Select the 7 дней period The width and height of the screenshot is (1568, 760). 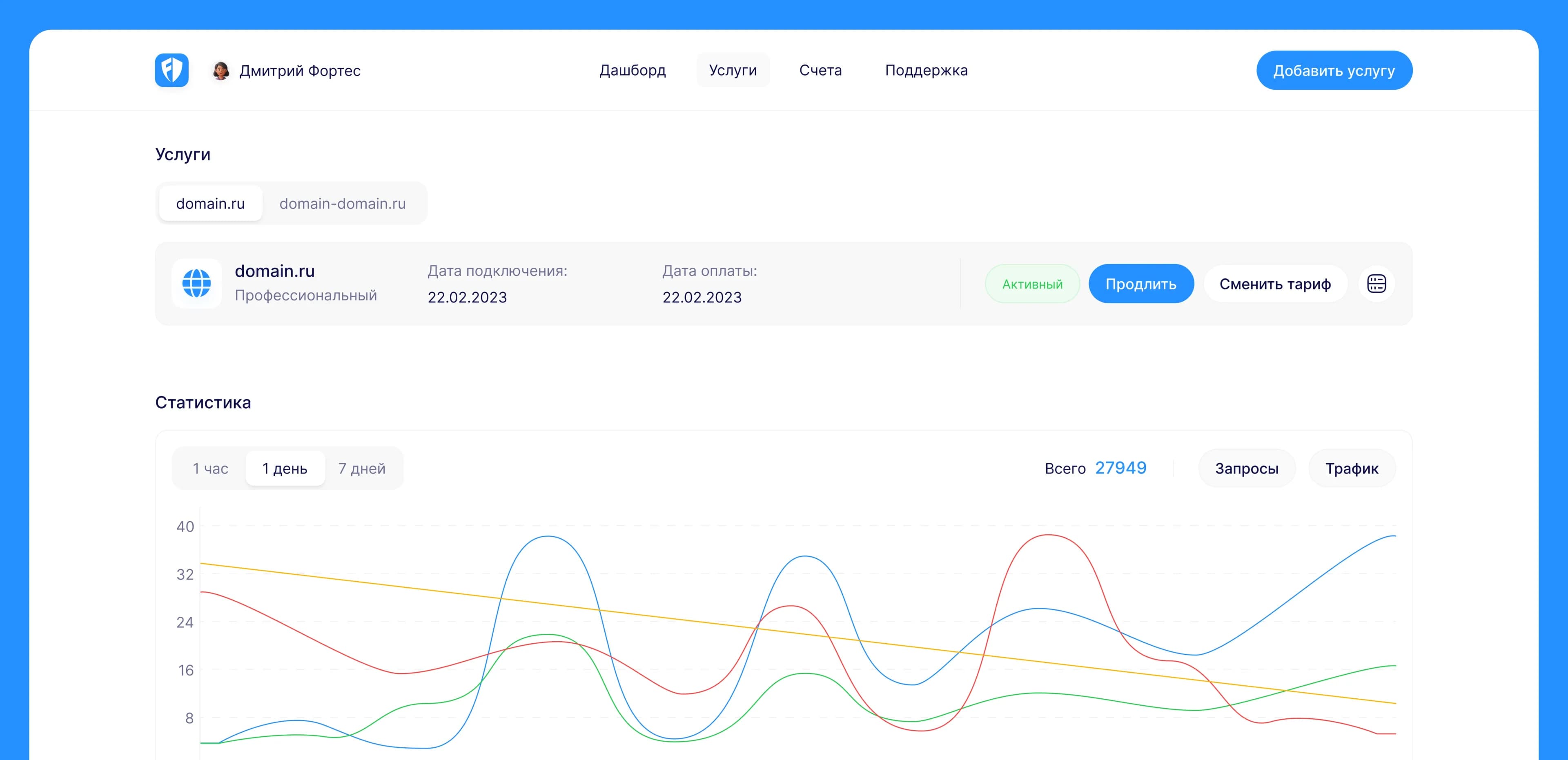point(361,468)
